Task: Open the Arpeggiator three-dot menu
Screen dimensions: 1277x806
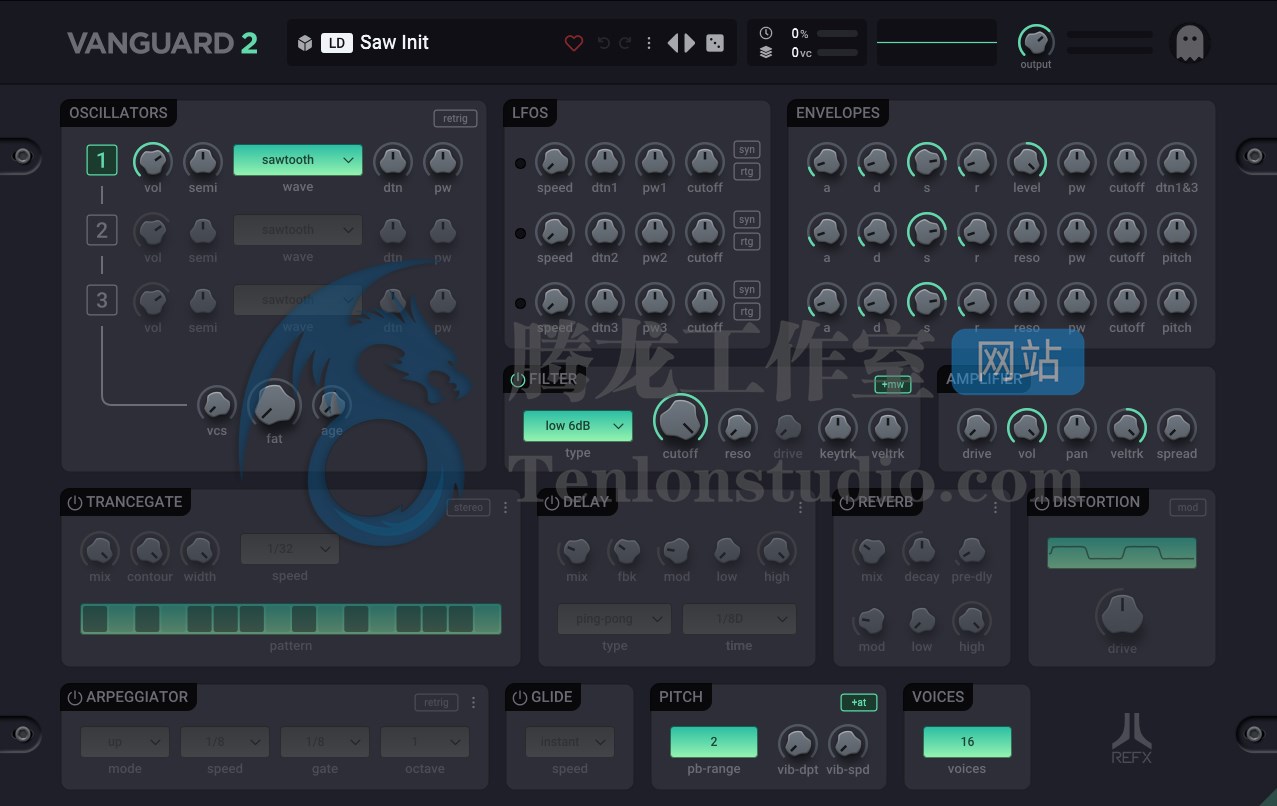Action: (x=473, y=703)
